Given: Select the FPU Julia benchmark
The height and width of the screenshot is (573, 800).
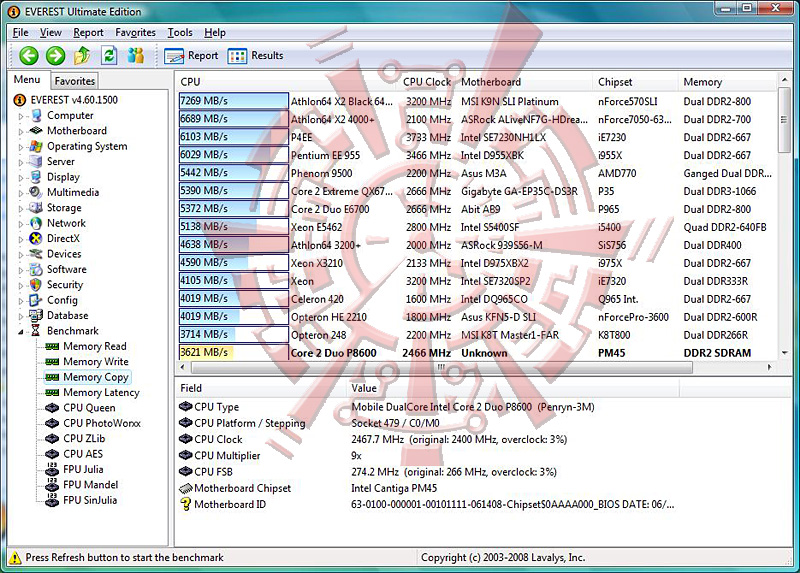Looking at the screenshot, I should [83, 469].
